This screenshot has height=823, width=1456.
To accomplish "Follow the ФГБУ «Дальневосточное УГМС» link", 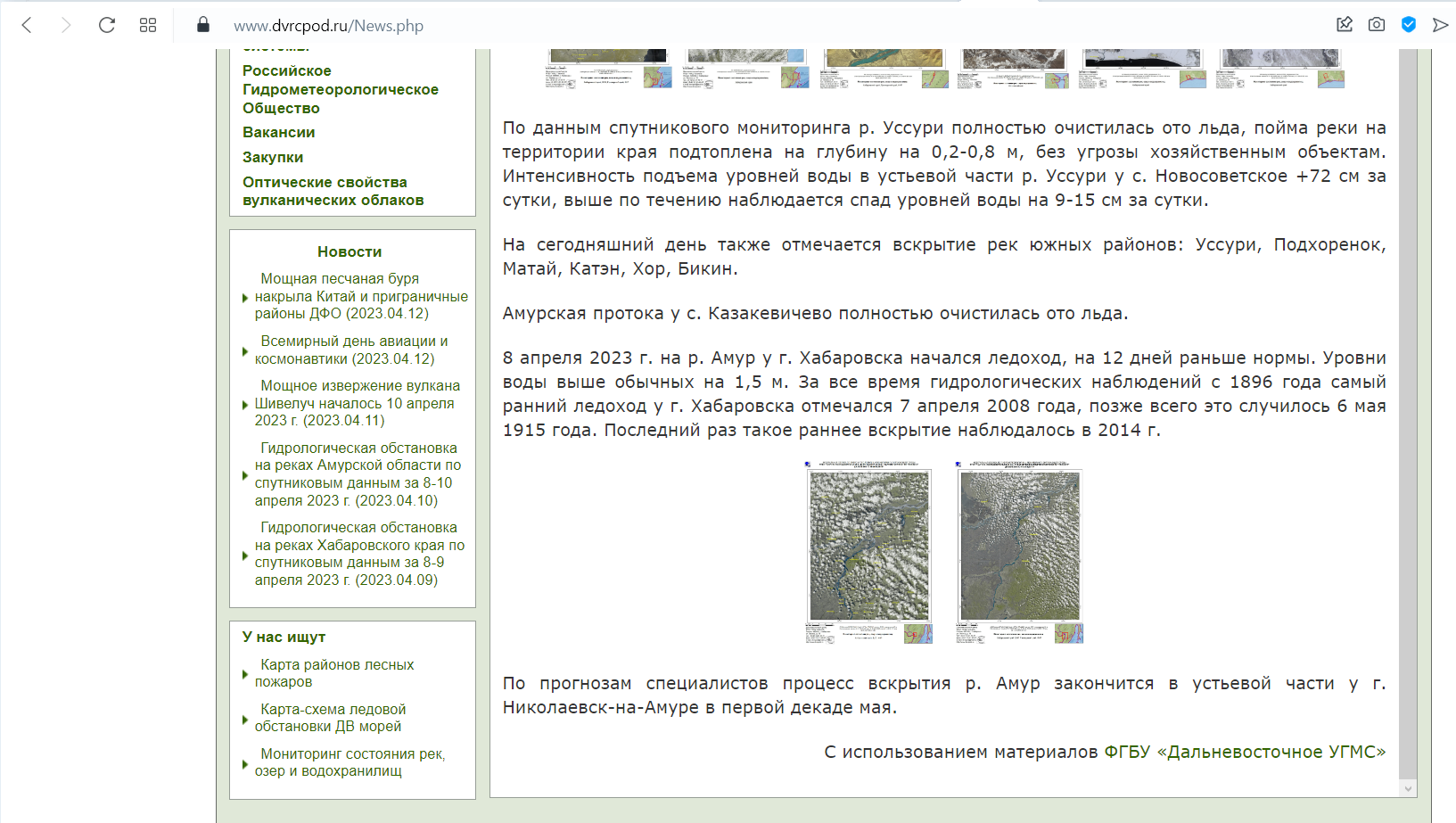I will point(1245,752).
